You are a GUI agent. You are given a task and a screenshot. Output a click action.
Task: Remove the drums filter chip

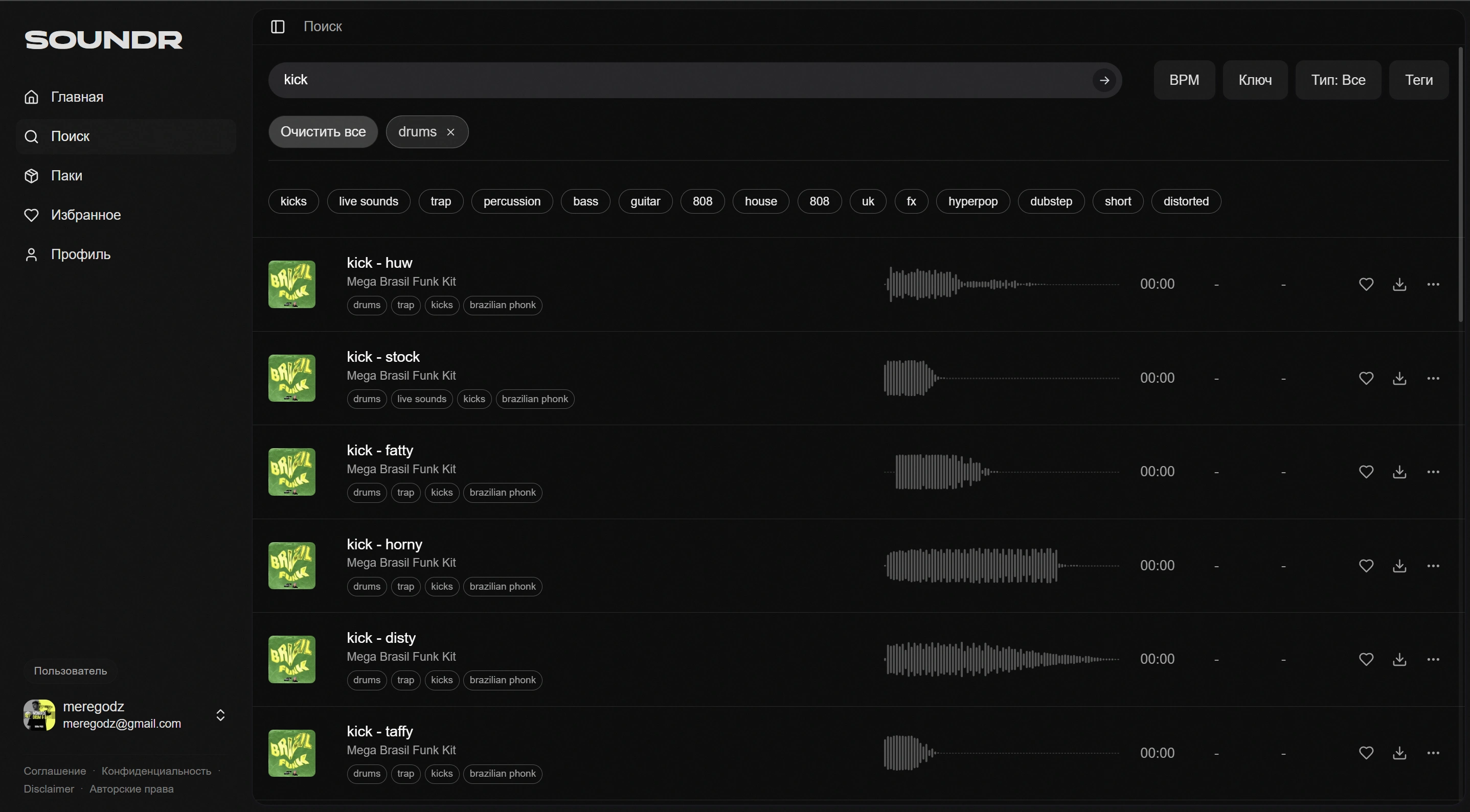point(451,132)
